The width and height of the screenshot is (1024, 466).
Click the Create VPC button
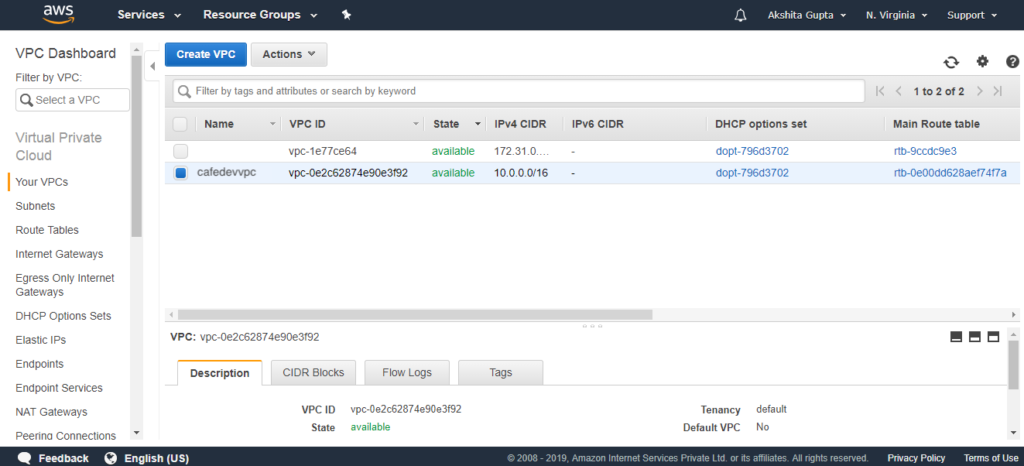(206, 54)
